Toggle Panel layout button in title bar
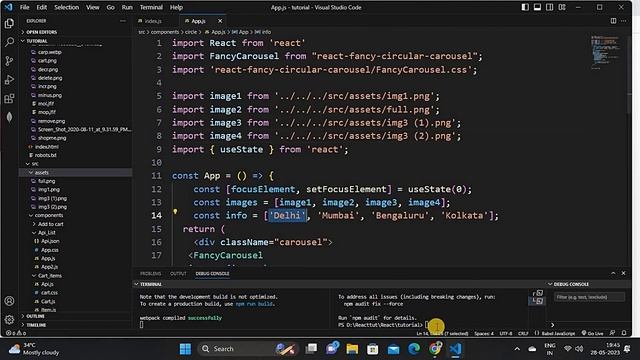Screen dimensions: 640x360 [x=537, y=7]
